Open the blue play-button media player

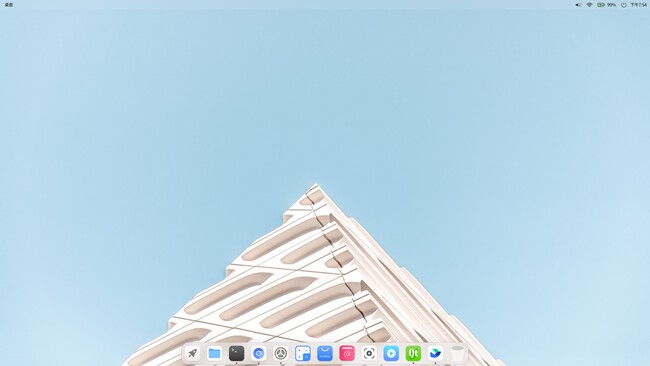391,354
